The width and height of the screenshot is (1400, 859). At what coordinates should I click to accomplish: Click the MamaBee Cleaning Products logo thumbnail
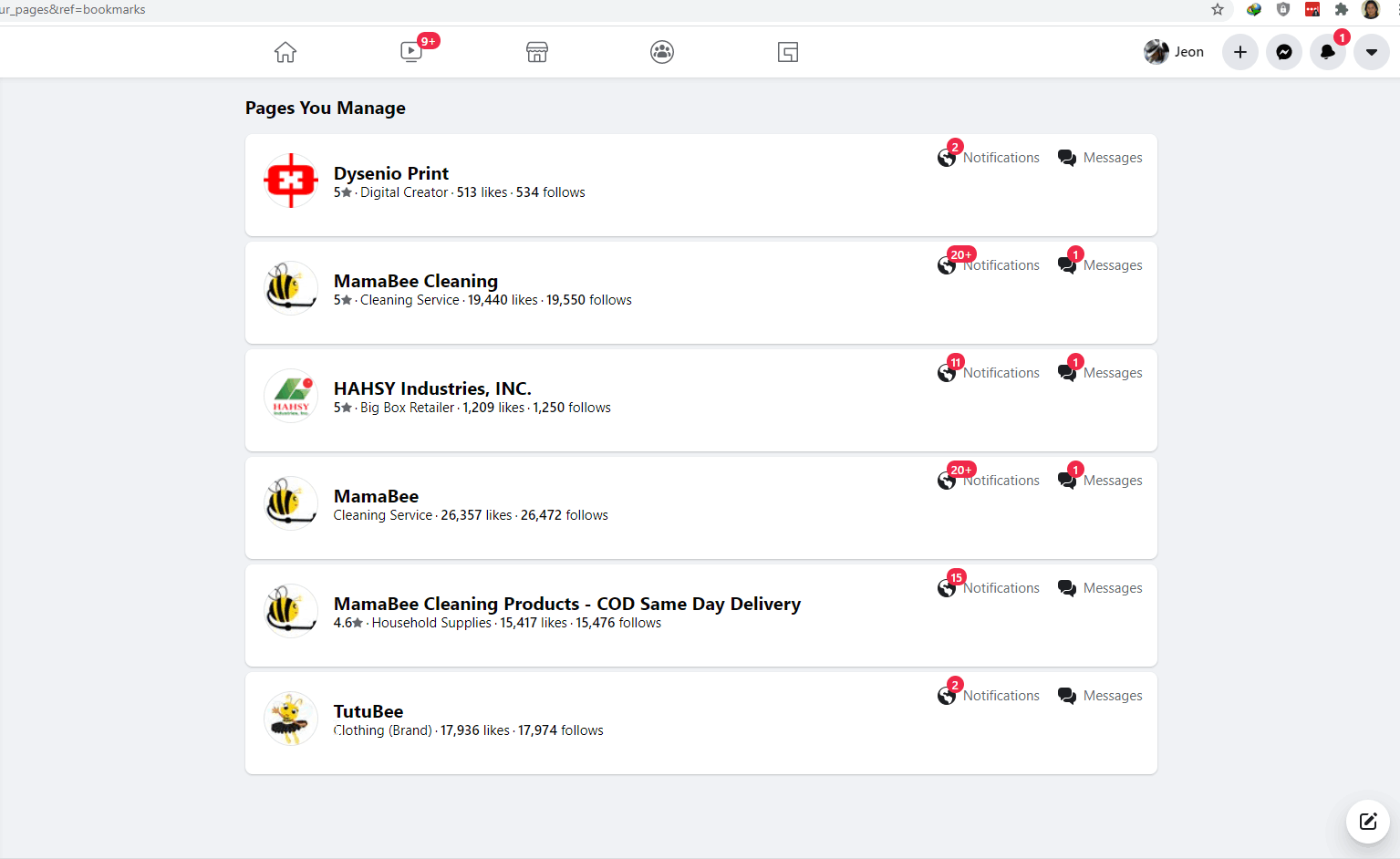[x=291, y=611]
